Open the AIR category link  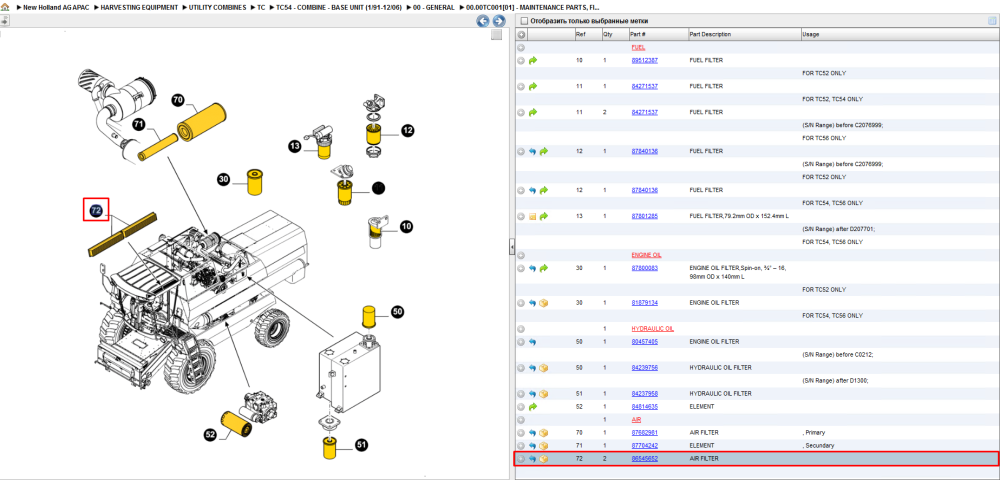[636, 420]
